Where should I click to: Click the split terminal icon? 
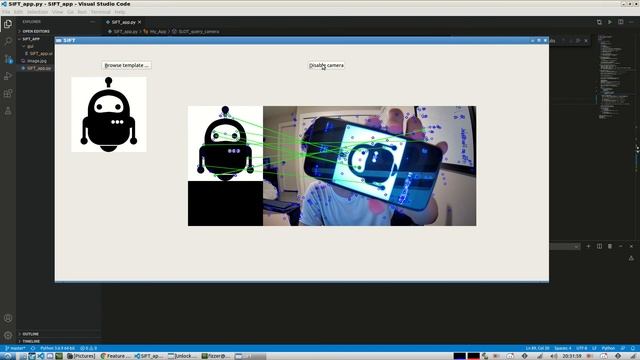point(599,246)
